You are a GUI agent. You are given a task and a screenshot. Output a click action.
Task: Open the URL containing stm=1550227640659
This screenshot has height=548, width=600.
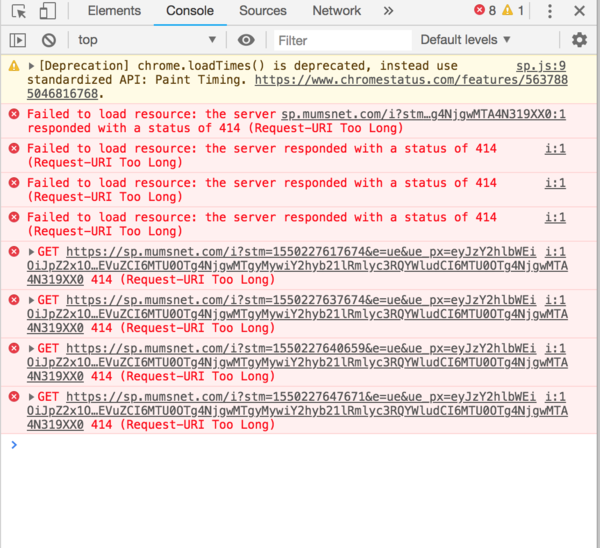pos(297,362)
